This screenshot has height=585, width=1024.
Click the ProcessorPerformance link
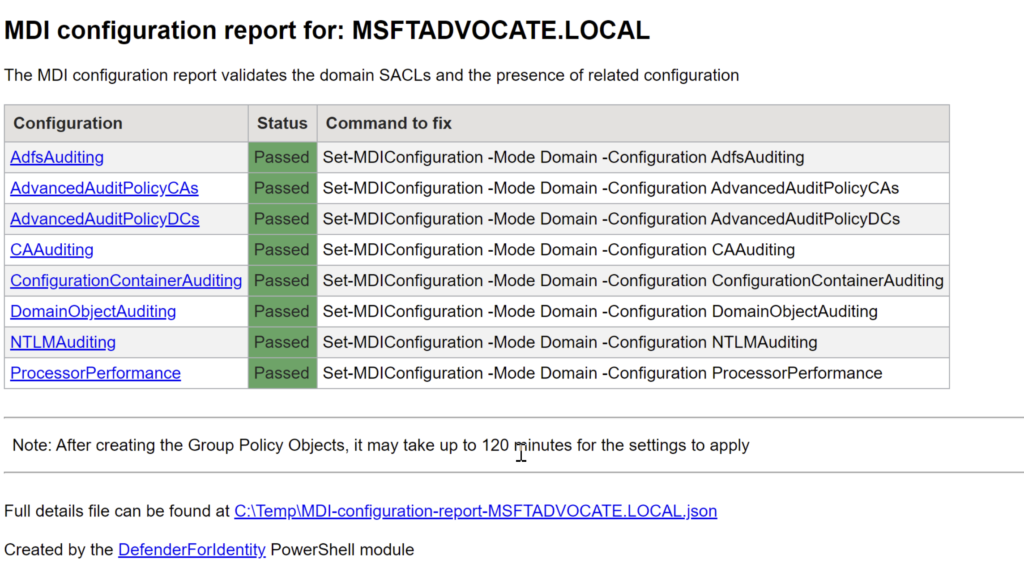(x=95, y=373)
